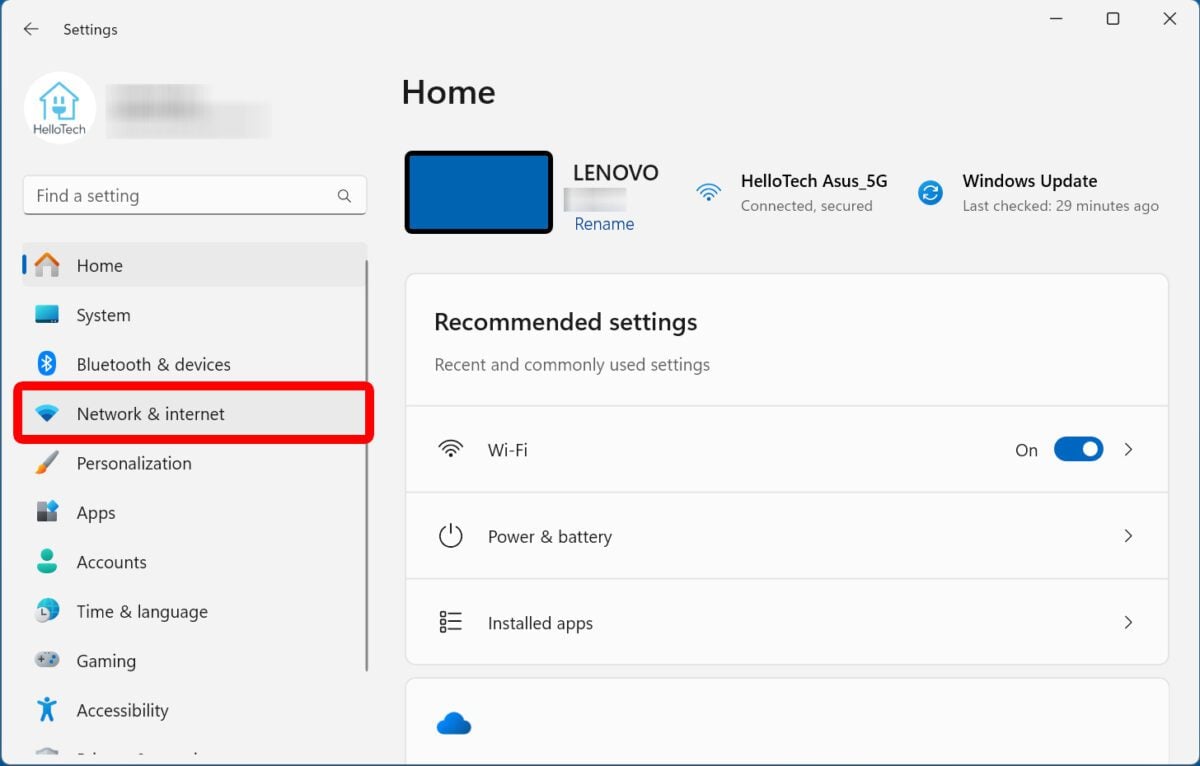Click the Accessibility figure icon
The height and width of the screenshot is (766, 1200).
(47, 710)
